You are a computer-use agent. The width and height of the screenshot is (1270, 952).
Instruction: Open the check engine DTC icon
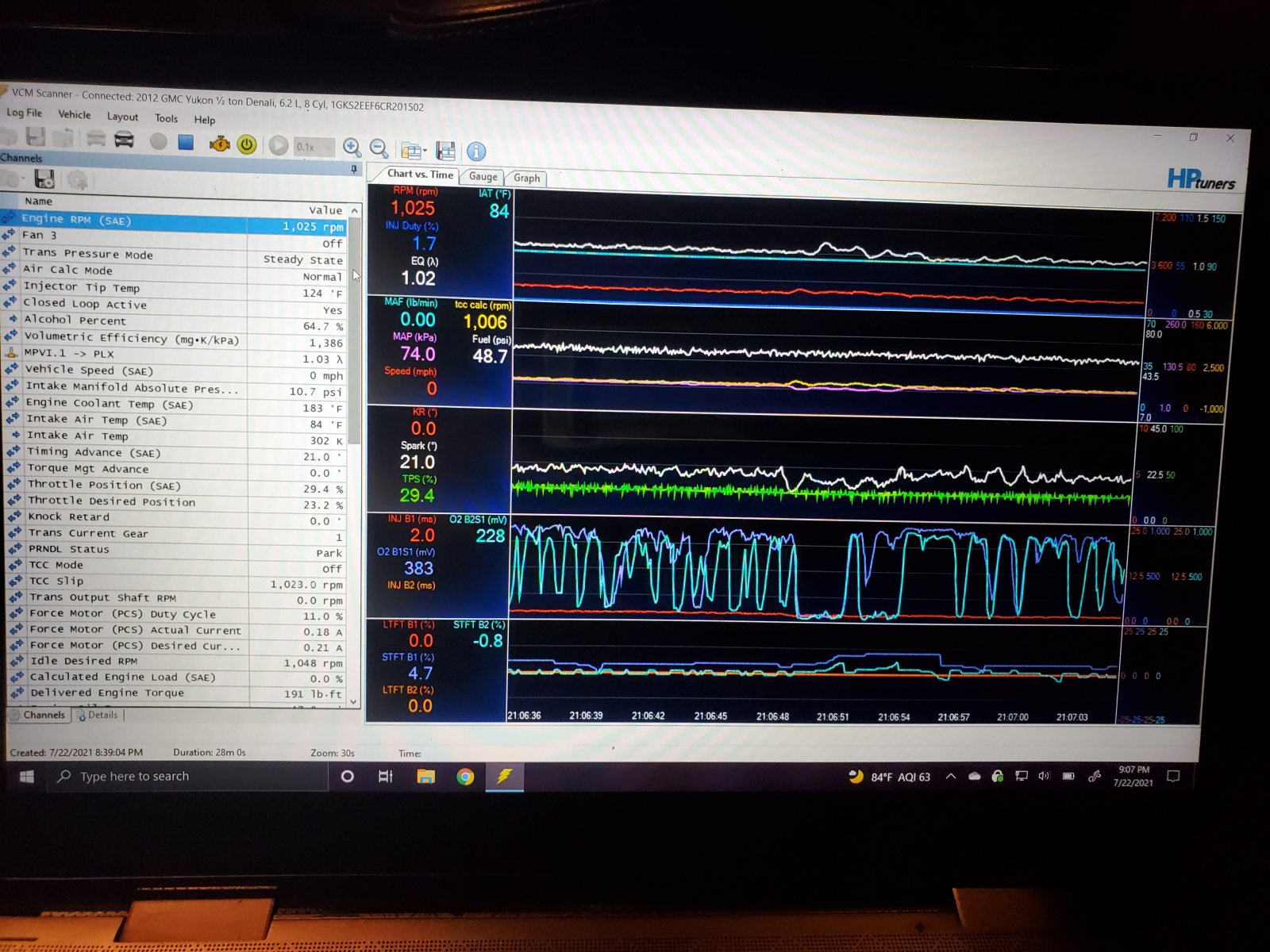tap(219, 144)
